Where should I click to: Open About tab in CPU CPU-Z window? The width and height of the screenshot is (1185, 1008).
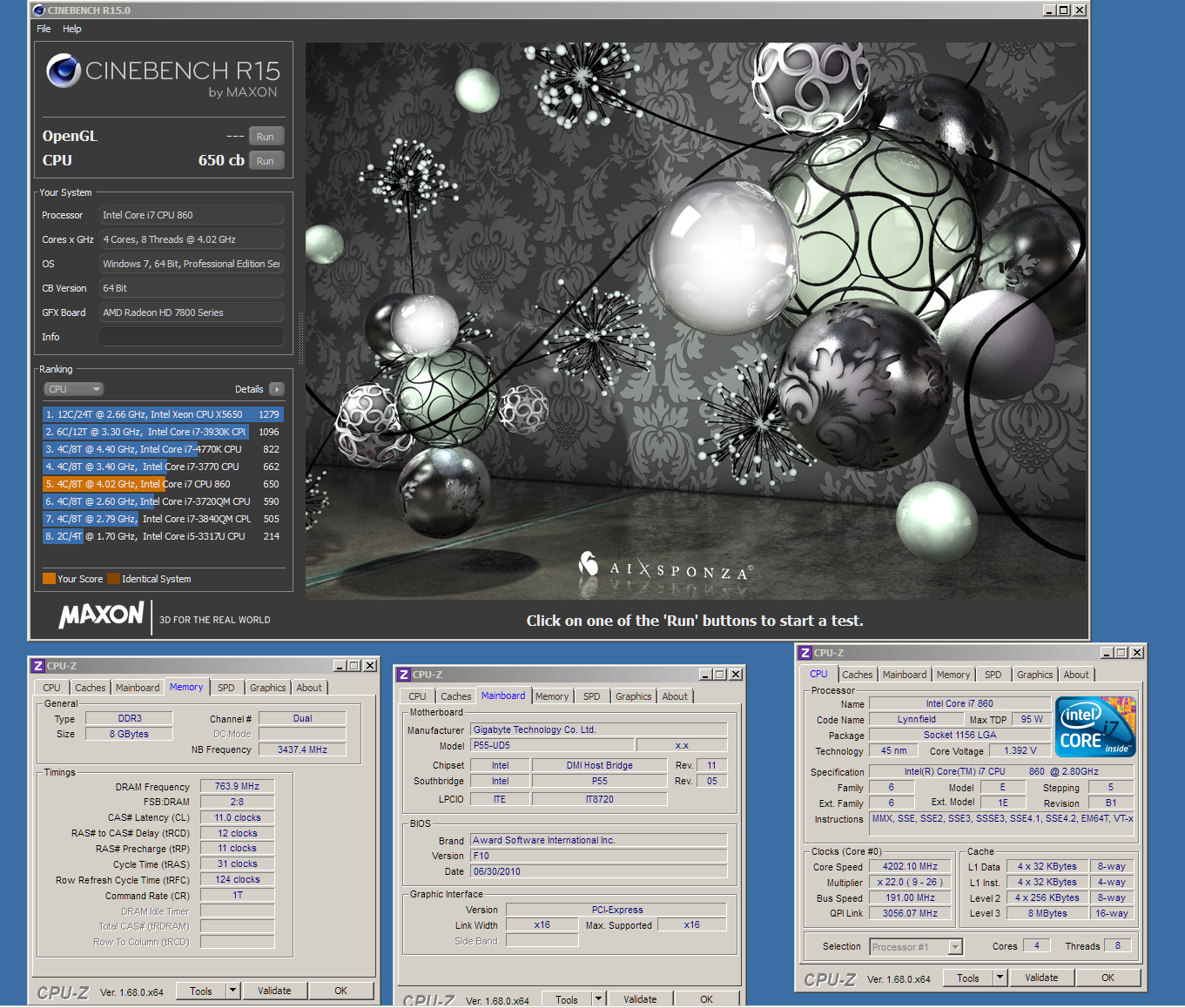[x=1076, y=675]
